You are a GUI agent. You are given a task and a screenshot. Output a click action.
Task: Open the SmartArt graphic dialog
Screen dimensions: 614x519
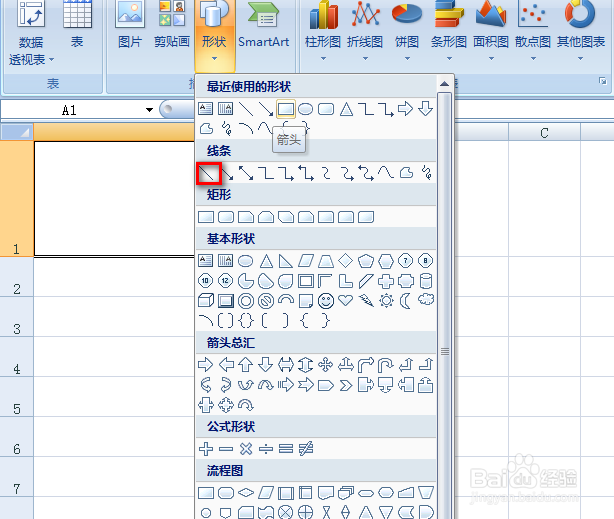pos(264,24)
